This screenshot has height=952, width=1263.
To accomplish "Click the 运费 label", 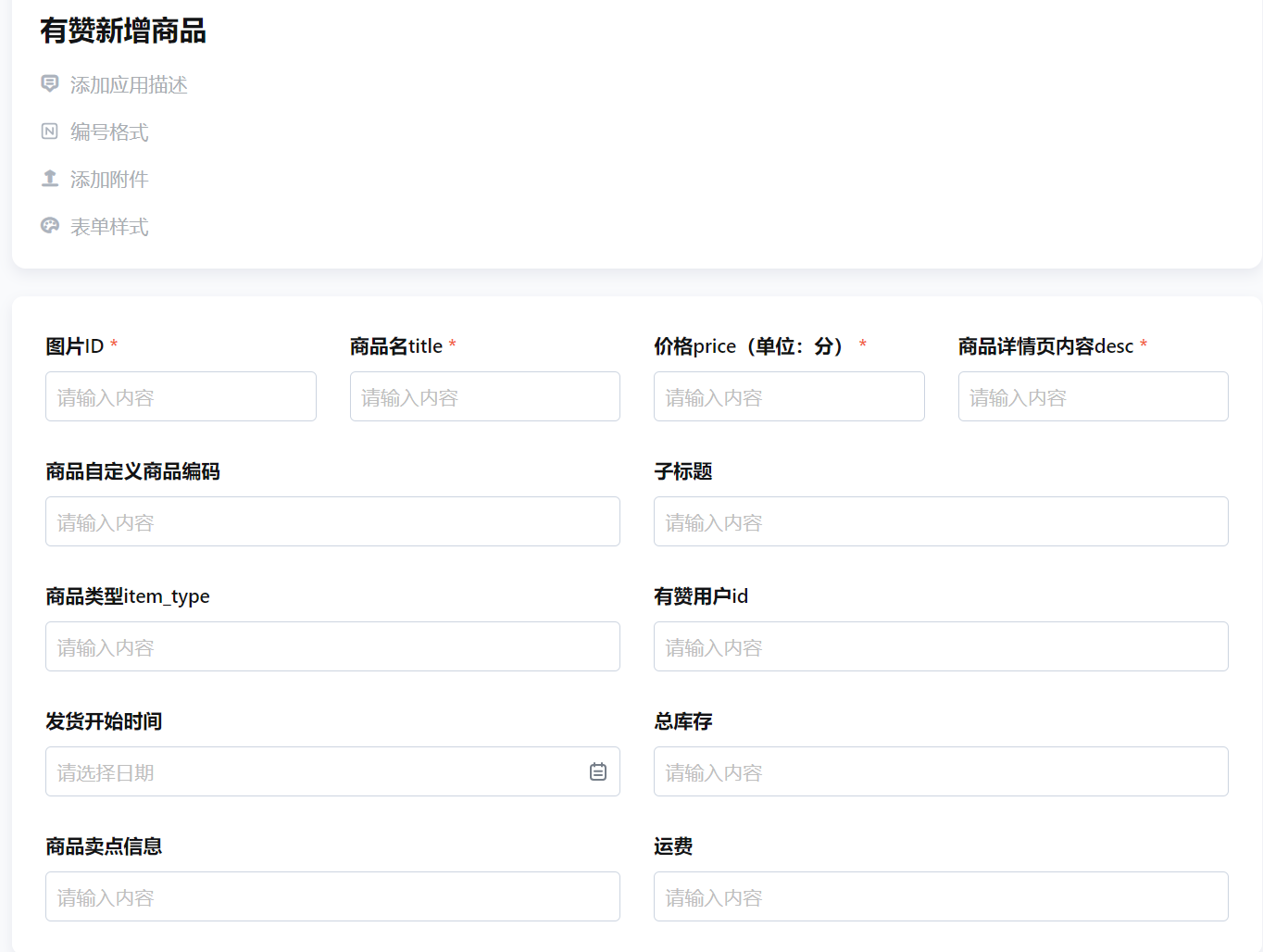I will click(673, 846).
